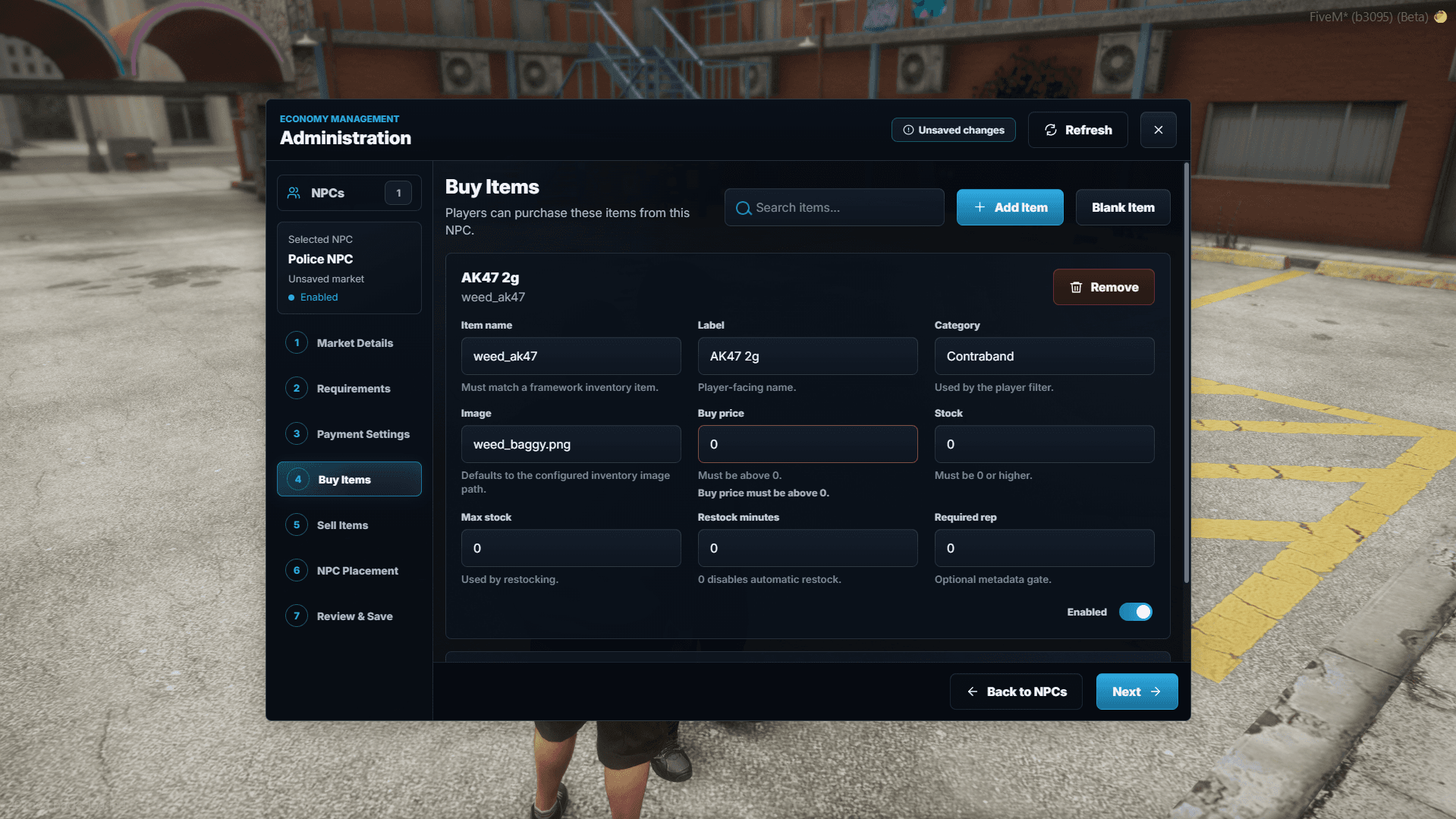Image resolution: width=1456 pixels, height=819 pixels.
Task: Click step number 1 circle icon
Action: coord(297,342)
